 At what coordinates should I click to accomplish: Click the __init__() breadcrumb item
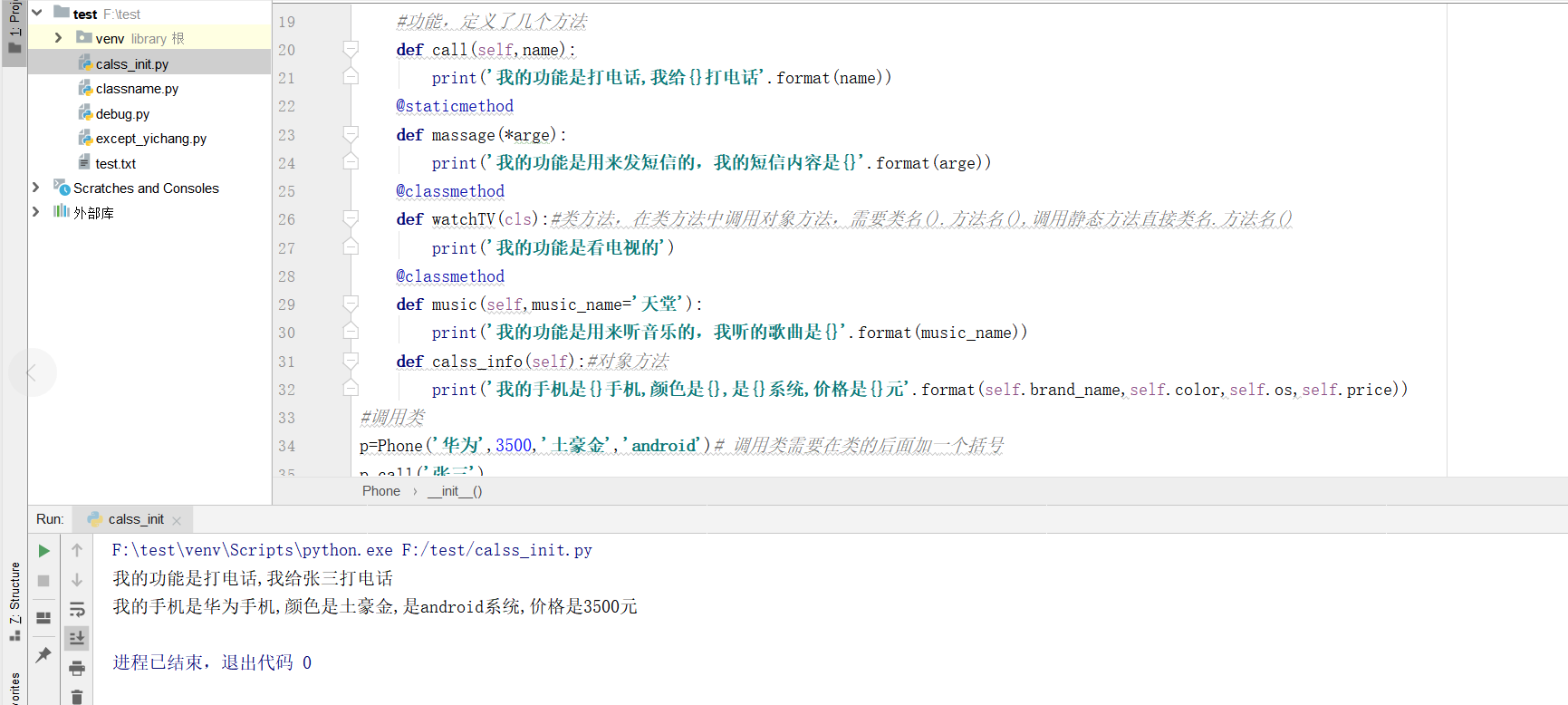[x=455, y=491]
